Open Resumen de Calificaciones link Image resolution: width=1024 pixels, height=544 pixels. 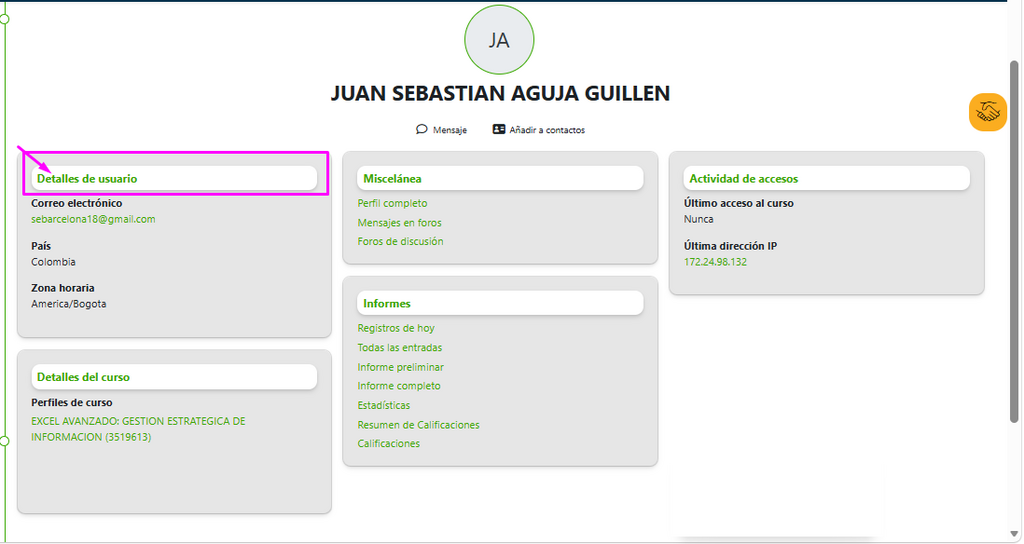click(x=419, y=425)
